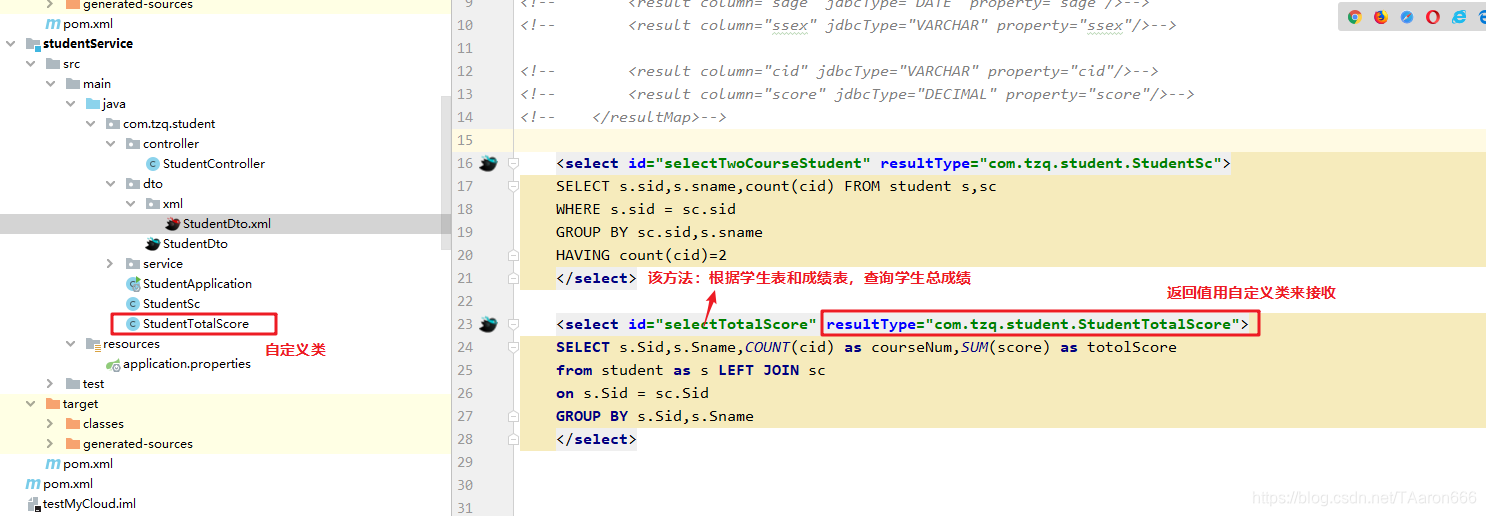Image resolution: width=1486 pixels, height=516 pixels.
Task: Fold the select block at line 16
Action: pyautogui.click(x=512, y=163)
